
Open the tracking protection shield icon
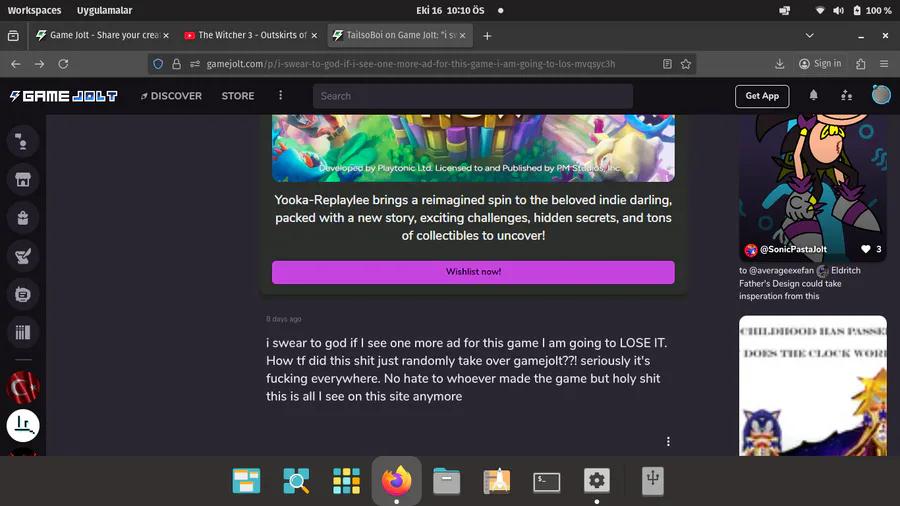[x=158, y=64]
